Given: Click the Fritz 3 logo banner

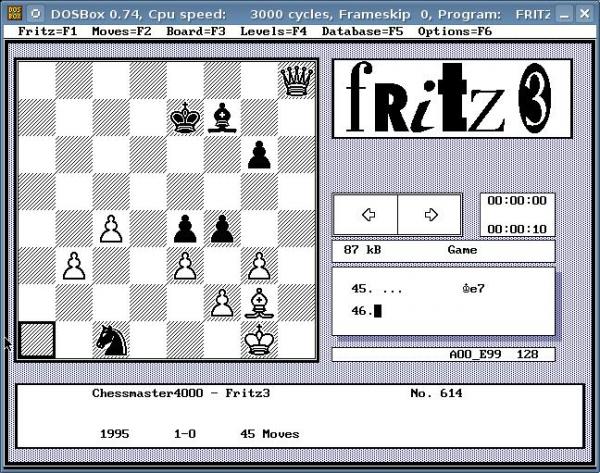Looking at the screenshot, I should coord(452,99).
